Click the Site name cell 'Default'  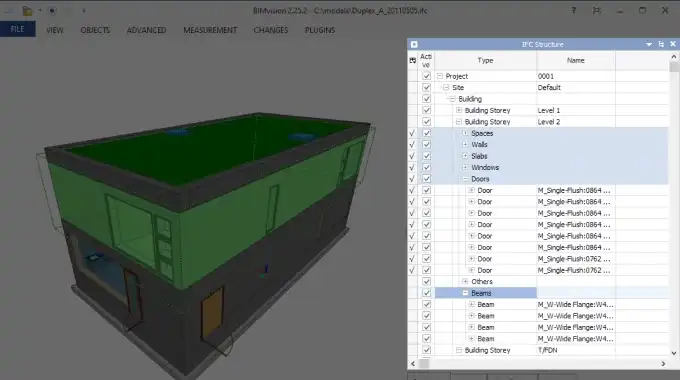549,87
